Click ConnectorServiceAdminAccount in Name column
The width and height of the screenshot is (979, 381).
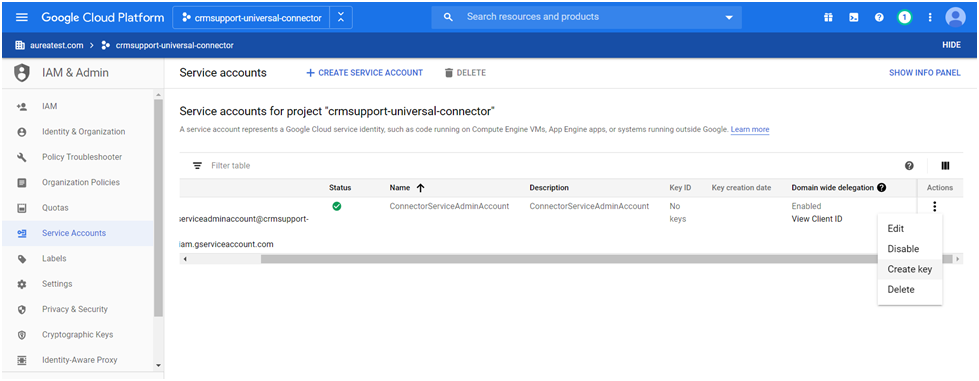[449, 206]
